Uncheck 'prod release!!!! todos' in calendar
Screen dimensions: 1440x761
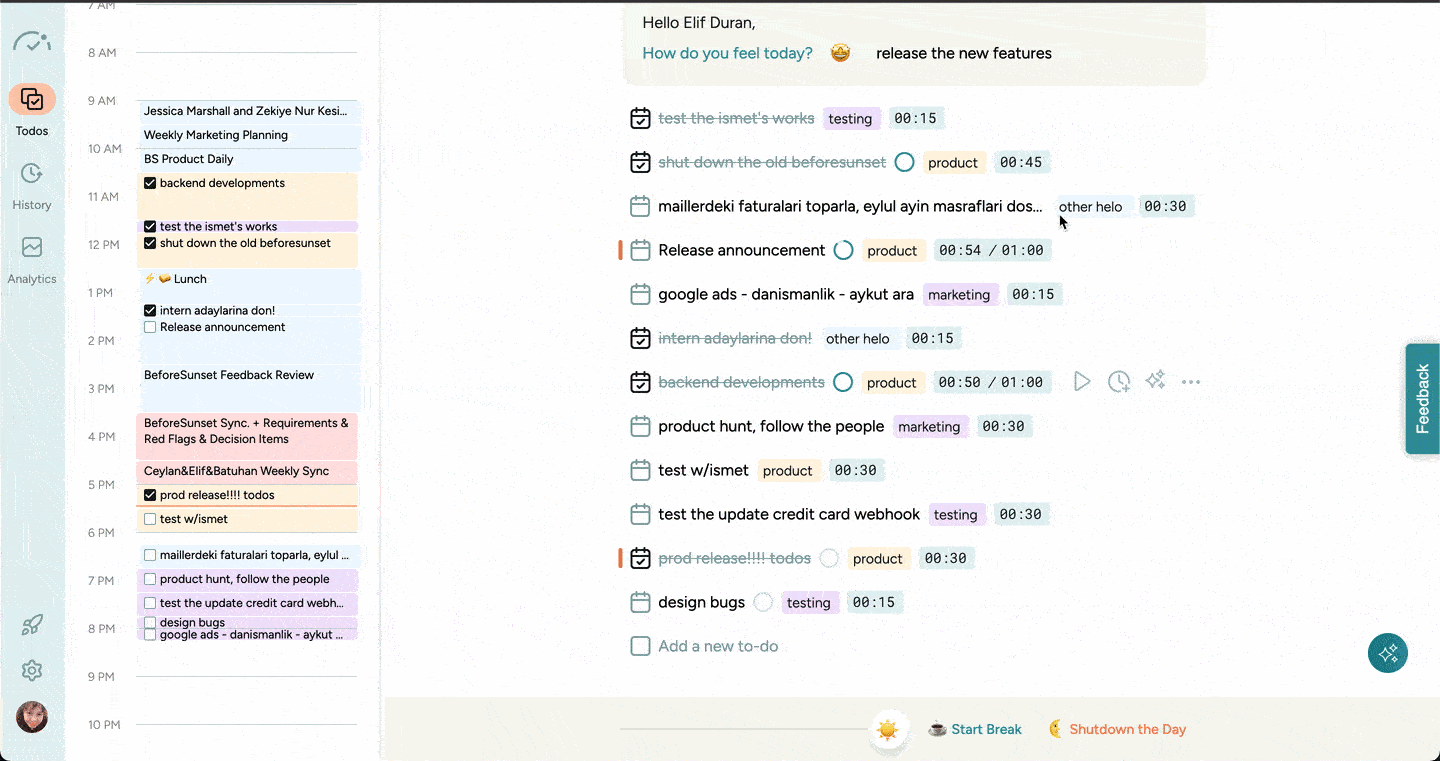click(150, 495)
